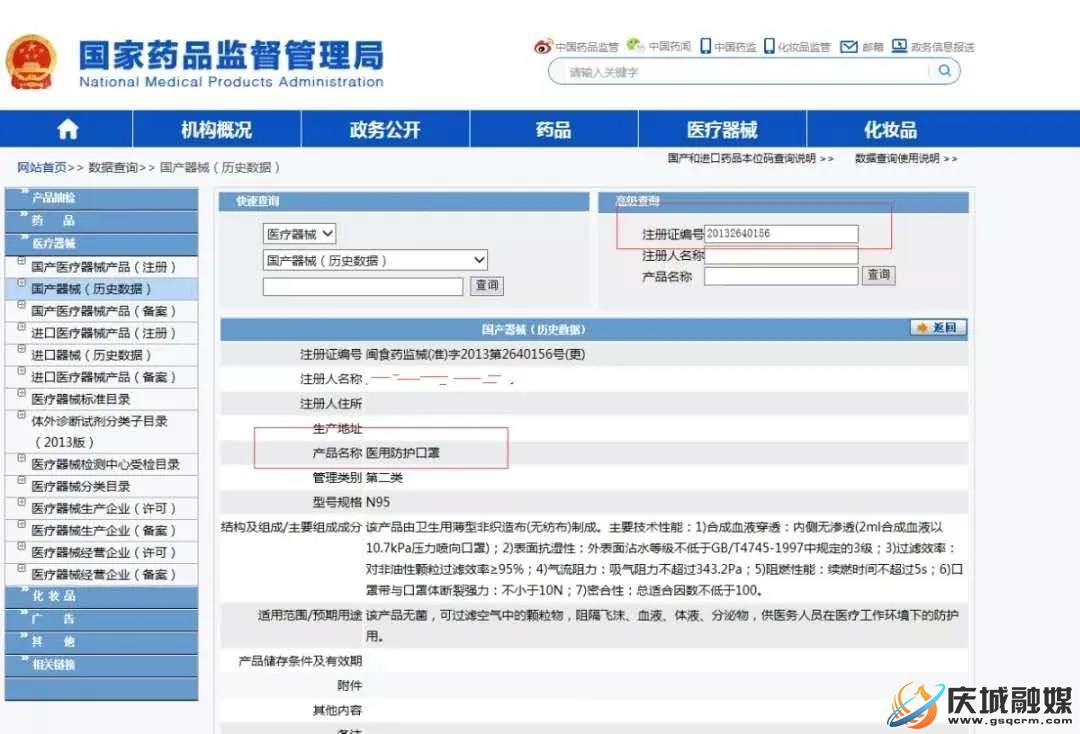Click the 邮箱 envelope icon

pyautogui.click(x=849, y=46)
